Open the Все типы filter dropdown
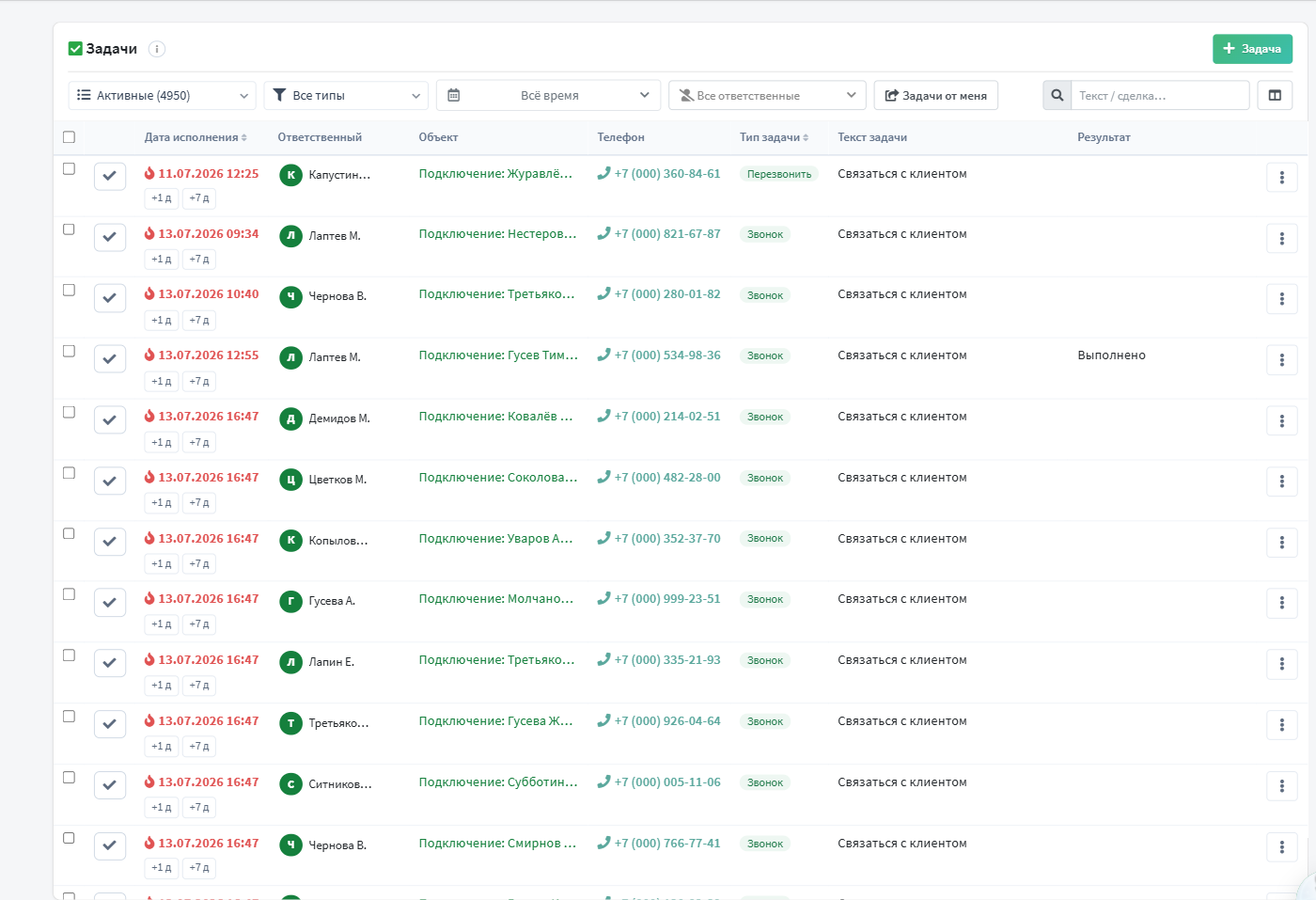The height and width of the screenshot is (900, 1316). point(346,95)
